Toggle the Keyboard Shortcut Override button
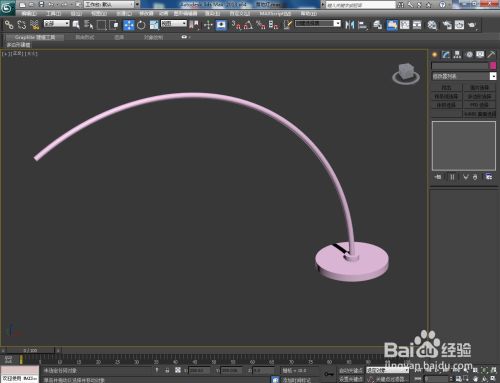Image resolution: width=500 pixels, height=383 pixels. tap(221, 25)
